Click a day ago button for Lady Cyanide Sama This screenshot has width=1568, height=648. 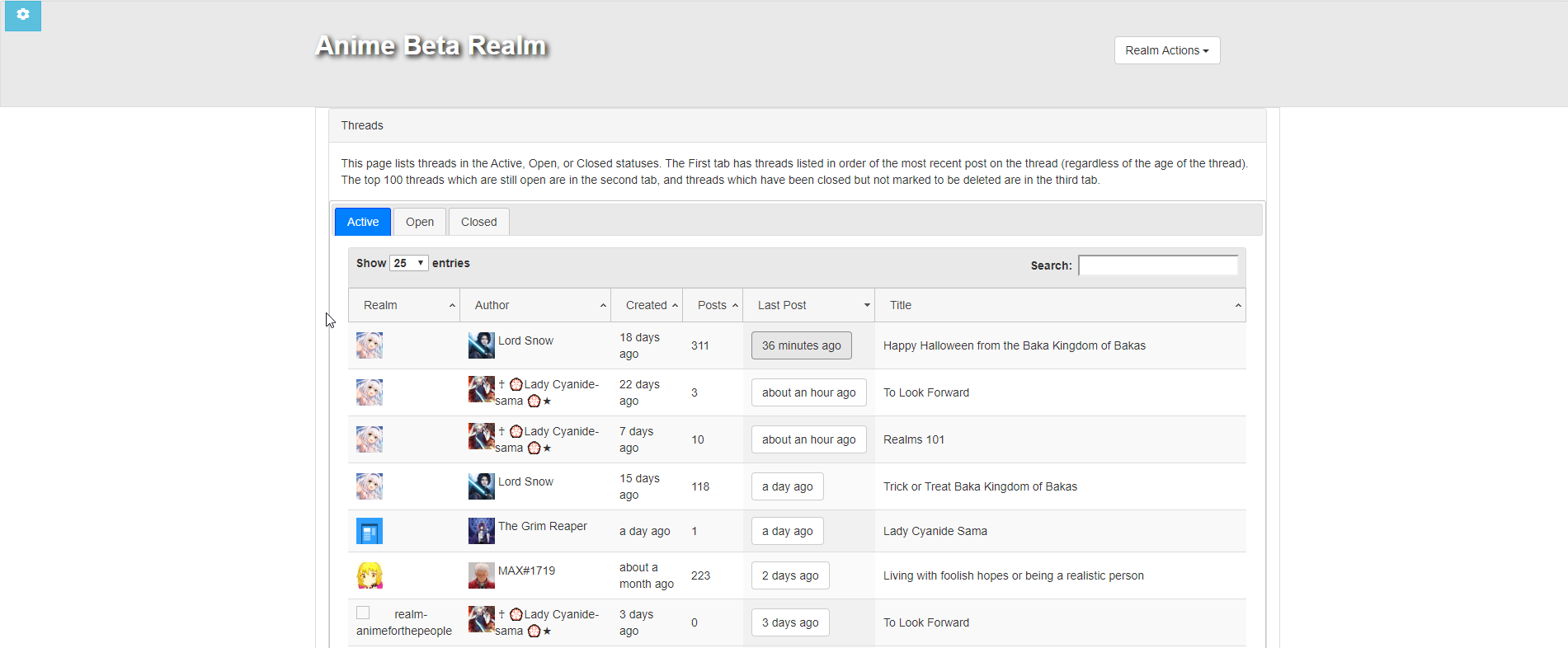[788, 531]
